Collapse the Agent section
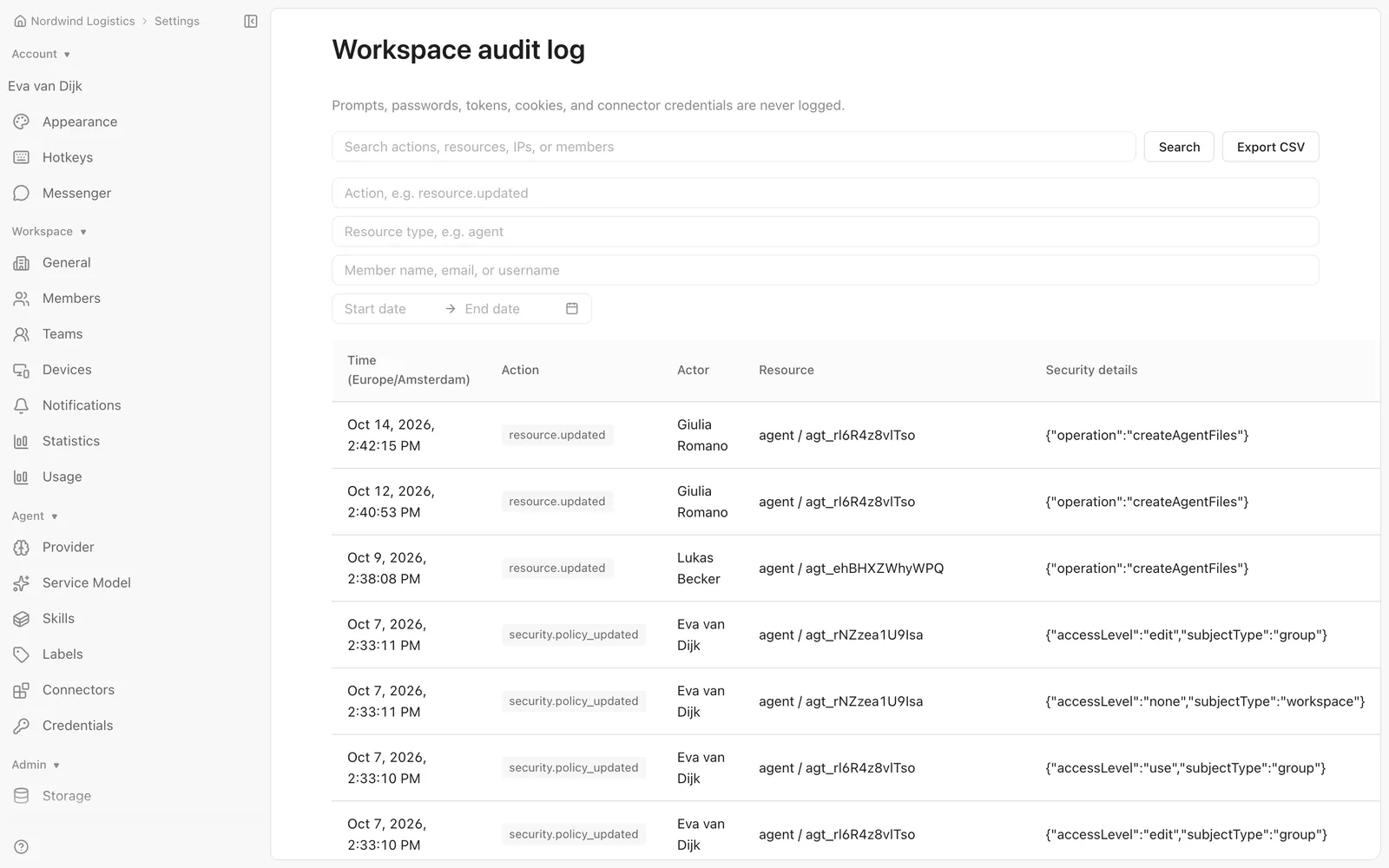This screenshot has height=868, width=1389. pyautogui.click(x=35, y=516)
